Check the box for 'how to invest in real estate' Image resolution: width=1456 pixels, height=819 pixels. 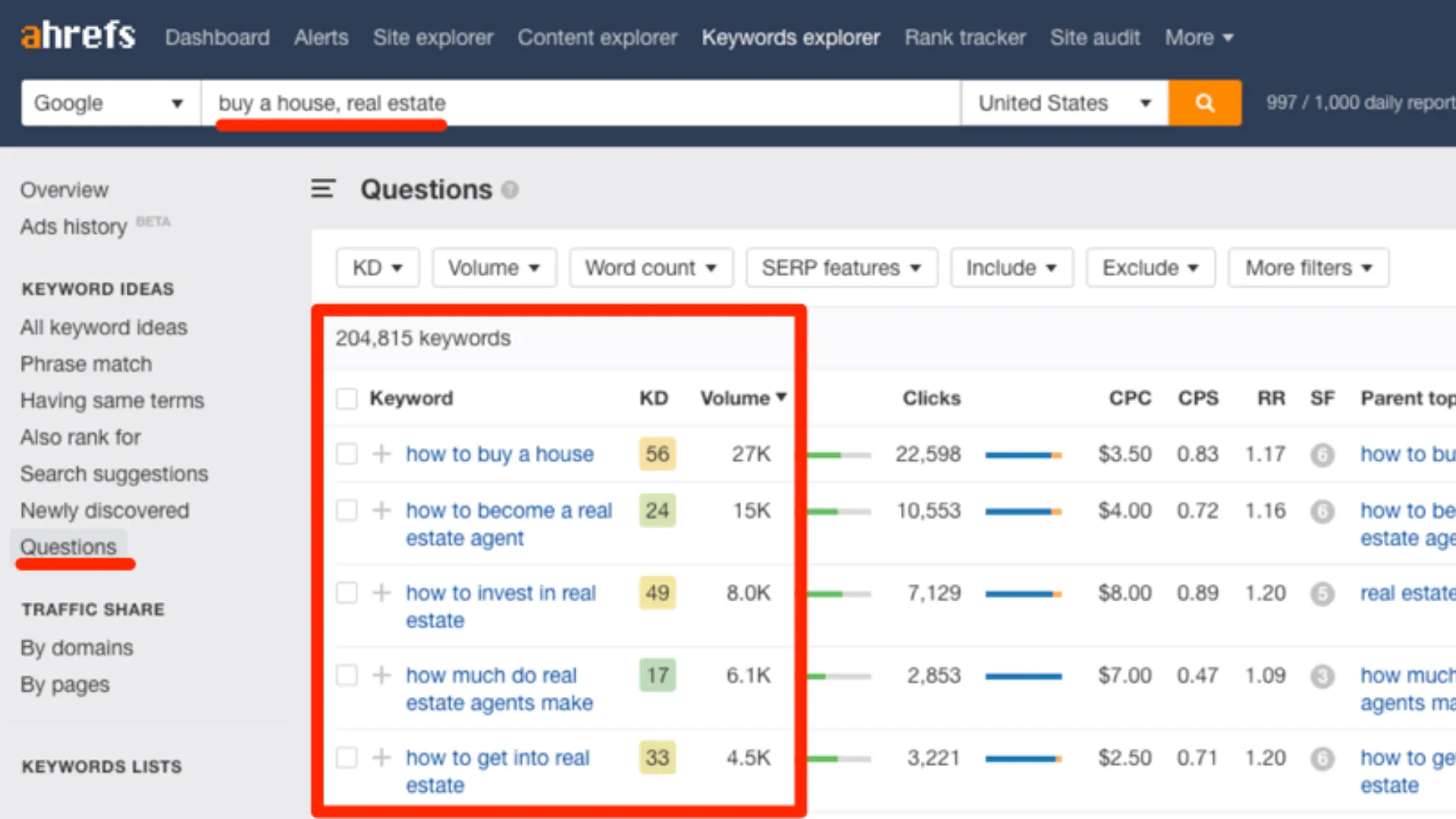(347, 592)
